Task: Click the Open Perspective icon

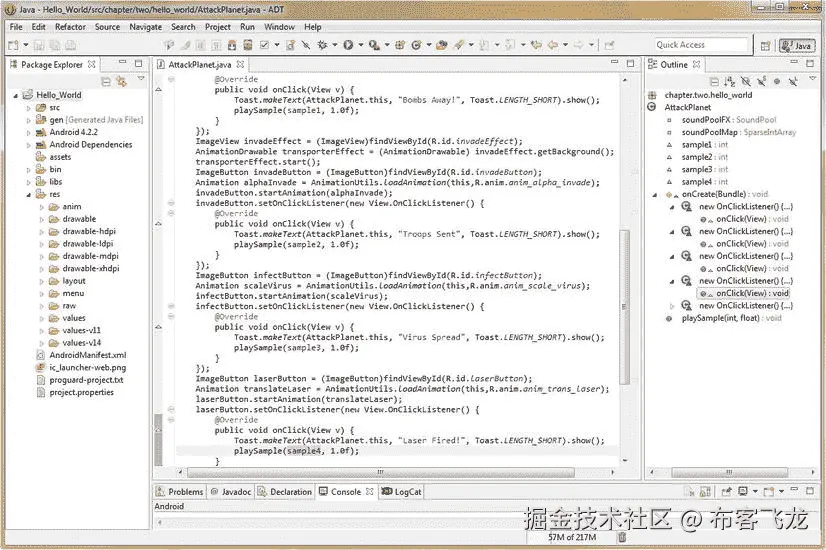Action: click(x=765, y=46)
